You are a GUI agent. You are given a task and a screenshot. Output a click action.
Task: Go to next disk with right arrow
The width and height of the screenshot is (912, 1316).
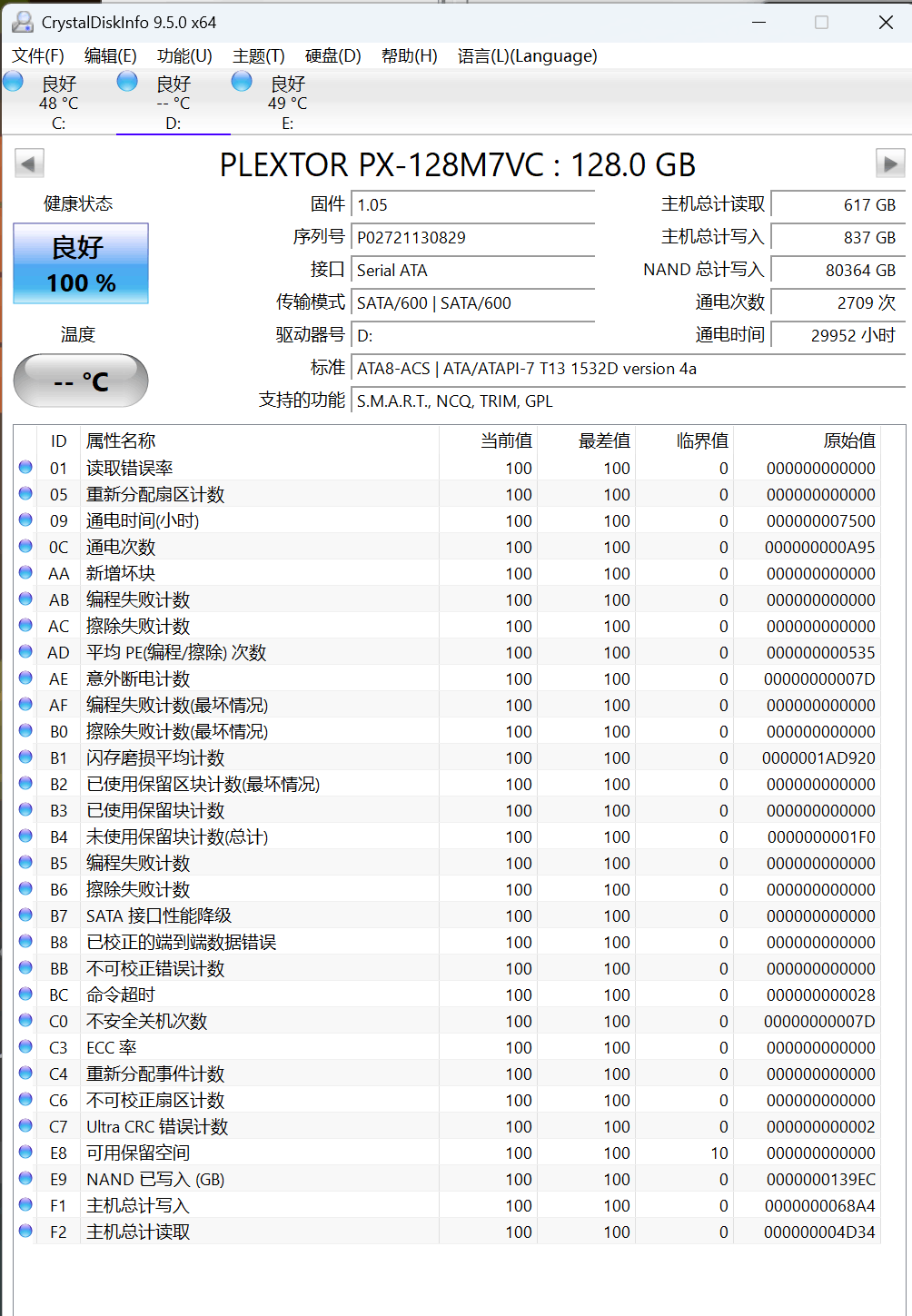(x=890, y=163)
